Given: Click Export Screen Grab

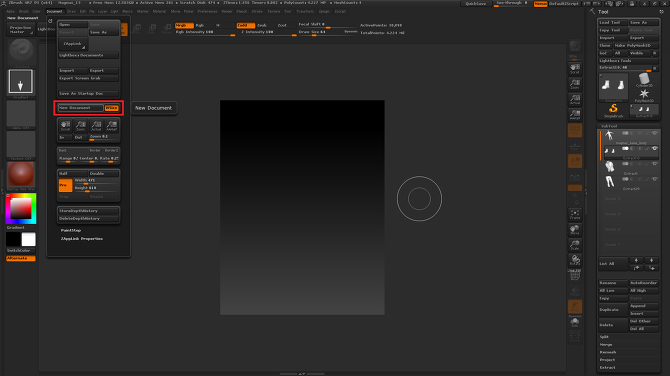Looking at the screenshot, I should (x=88, y=79).
